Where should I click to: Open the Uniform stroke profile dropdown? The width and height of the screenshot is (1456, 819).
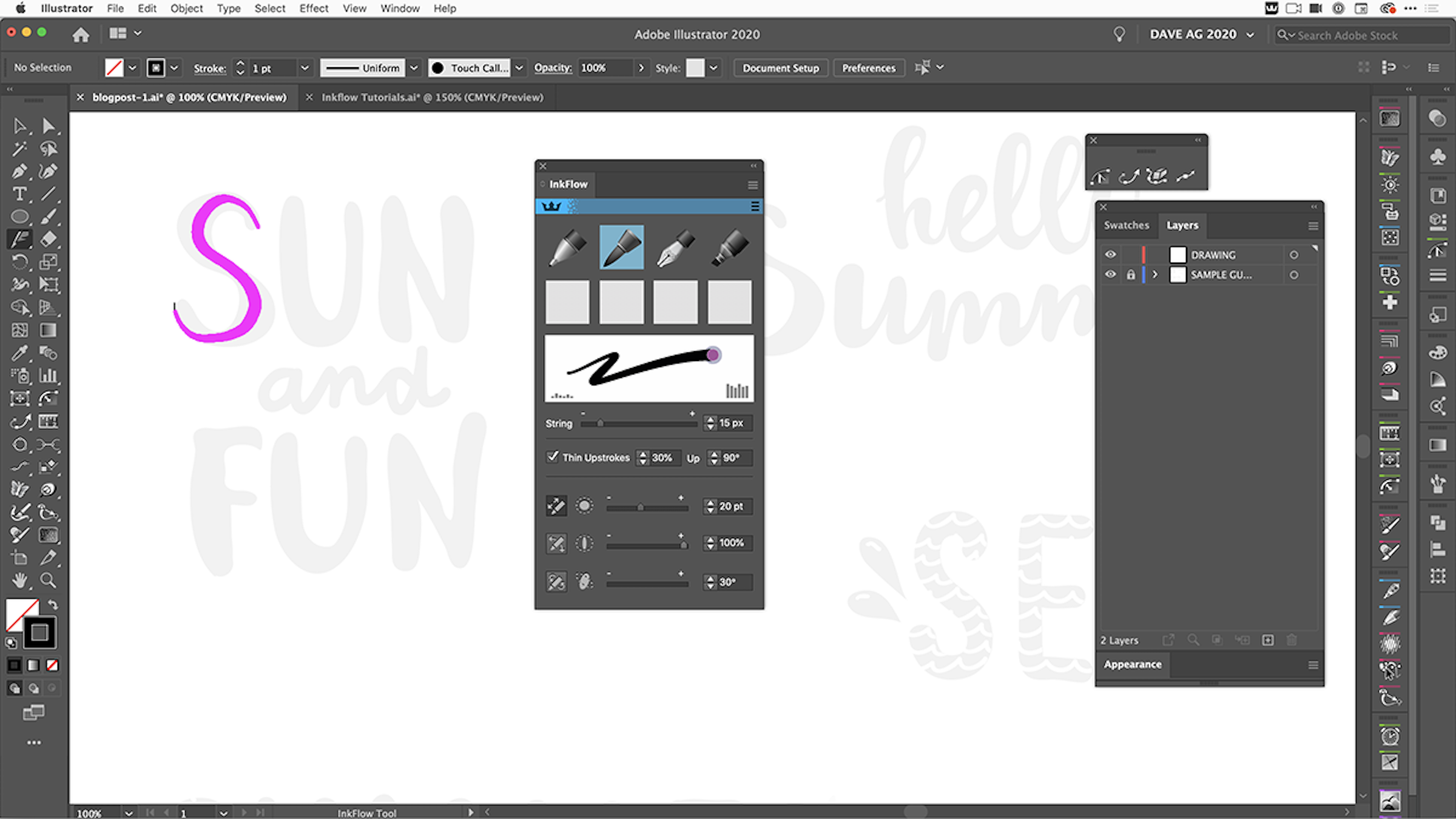point(414,67)
